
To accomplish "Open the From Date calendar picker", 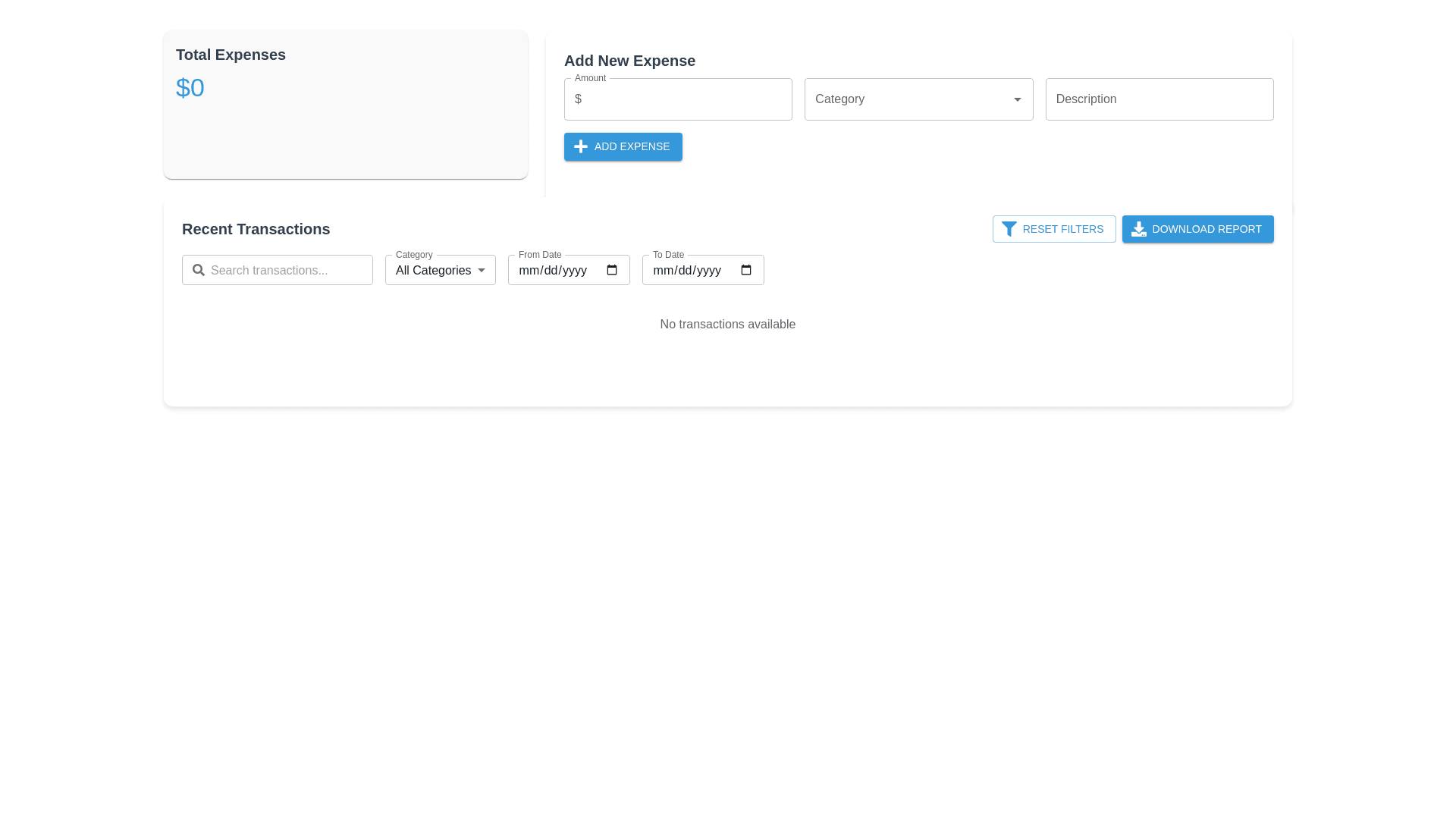I will click(x=612, y=270).
